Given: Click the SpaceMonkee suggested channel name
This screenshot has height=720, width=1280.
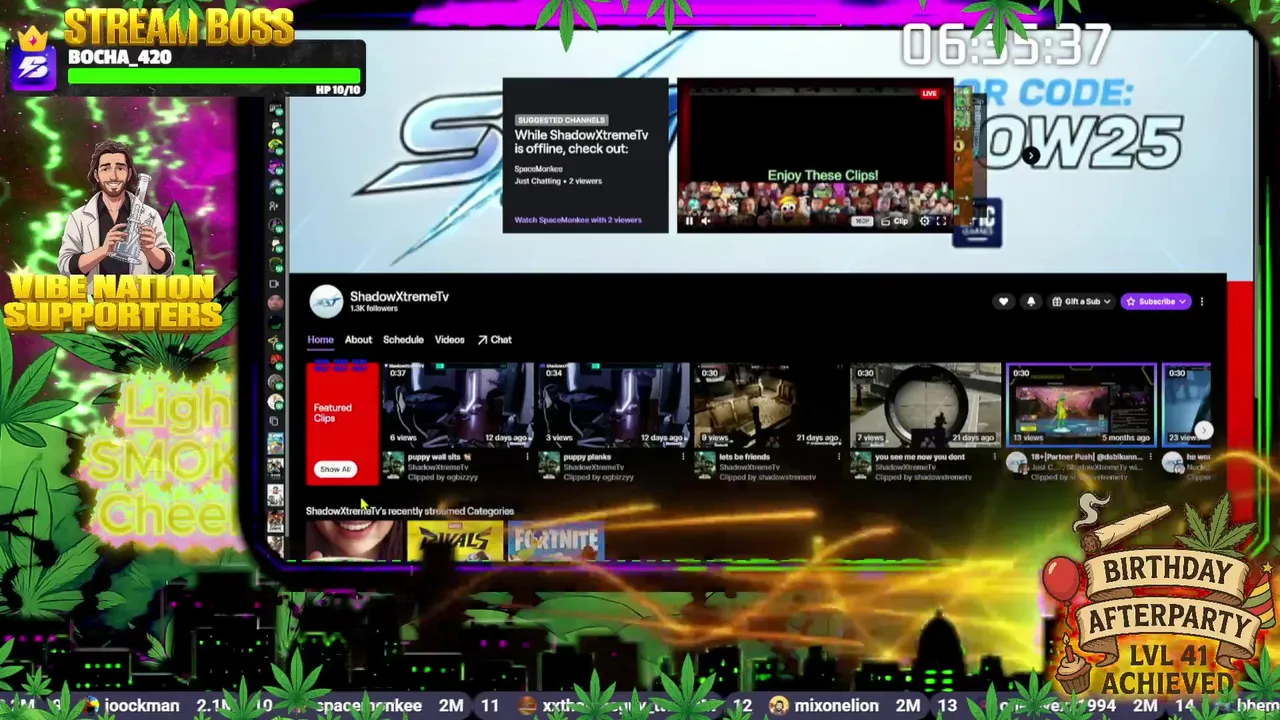Looking at the screenshot, I should [538, 169].
